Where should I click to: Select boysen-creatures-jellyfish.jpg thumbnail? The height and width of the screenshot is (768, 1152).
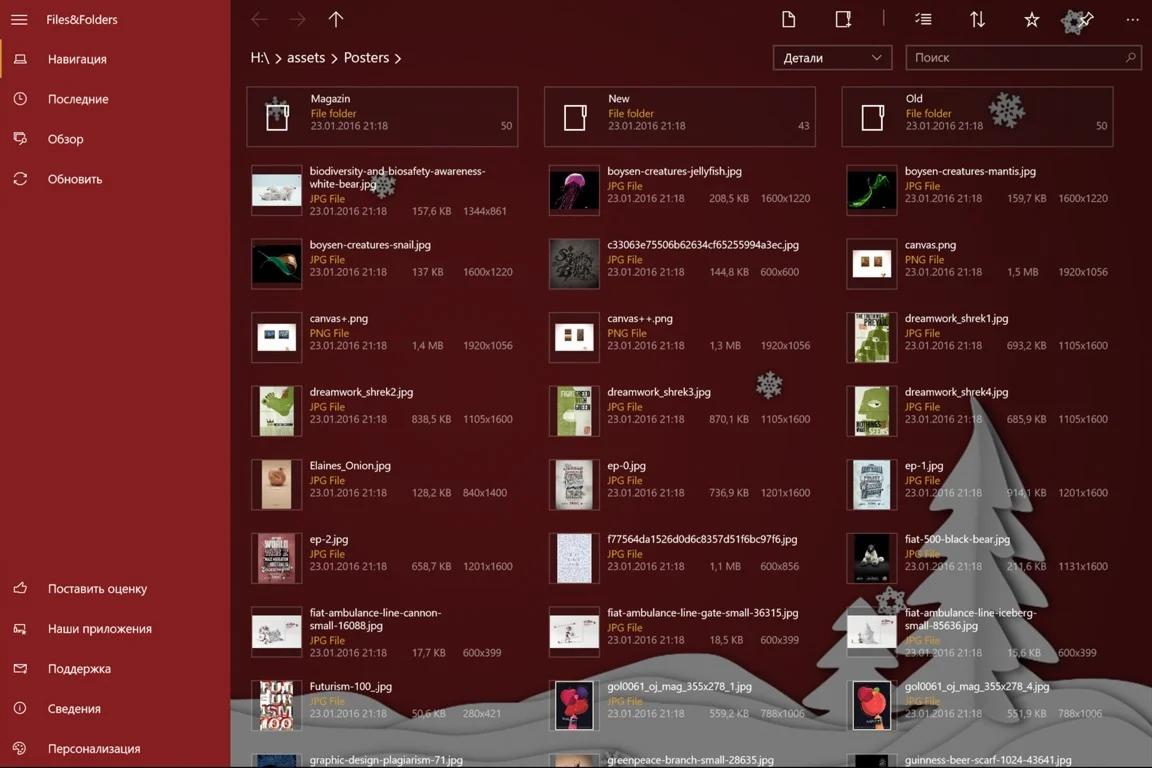(574, 190)
